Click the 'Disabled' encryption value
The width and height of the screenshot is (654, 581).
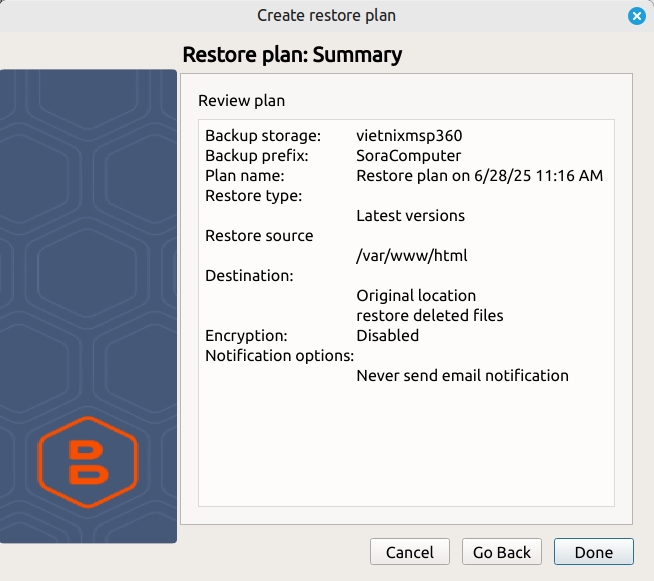(387, 336)
